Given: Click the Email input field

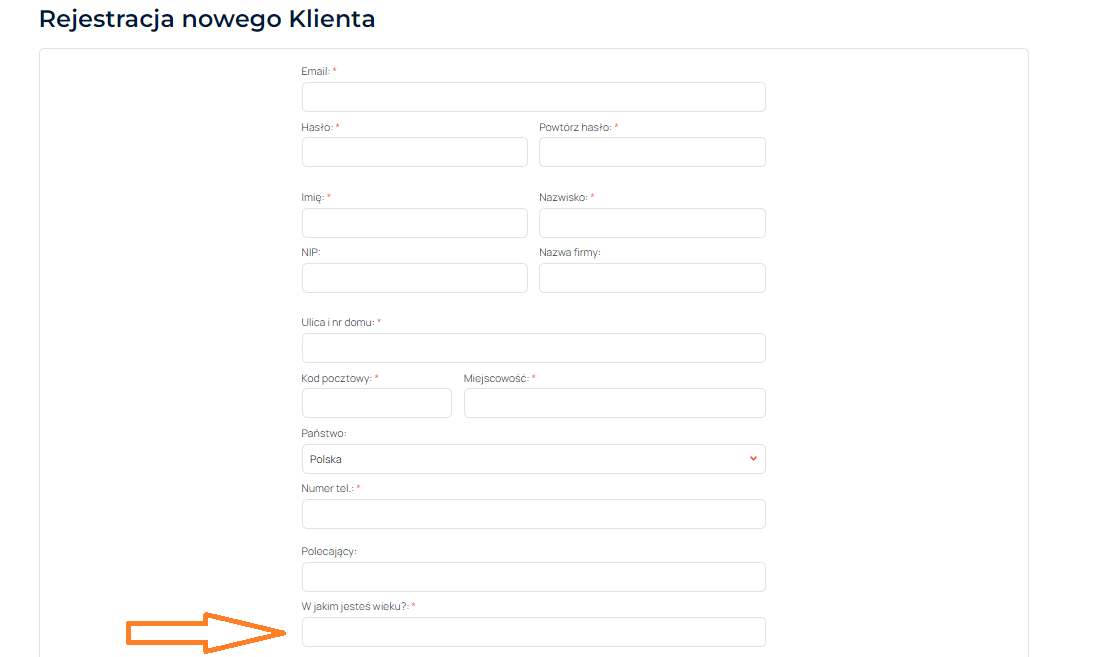Looking at the screenshot, I should [x=533, y=97].
